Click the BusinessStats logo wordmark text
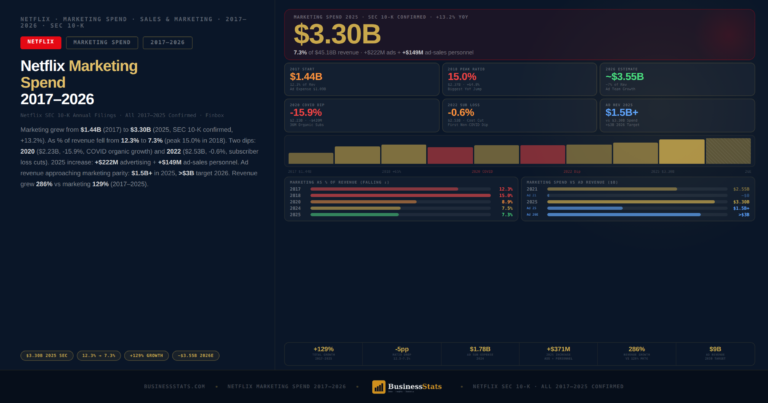 pyautogui.click(x=415, y=386)
